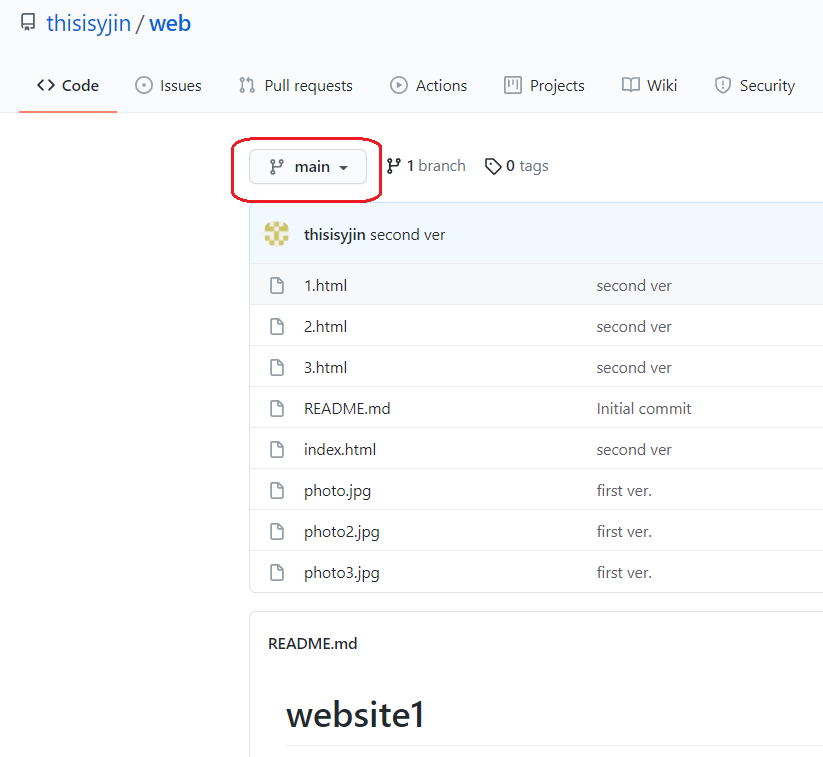Click the Actions play icon
This screenshot has width=823, height=757.
click(398, 85)
